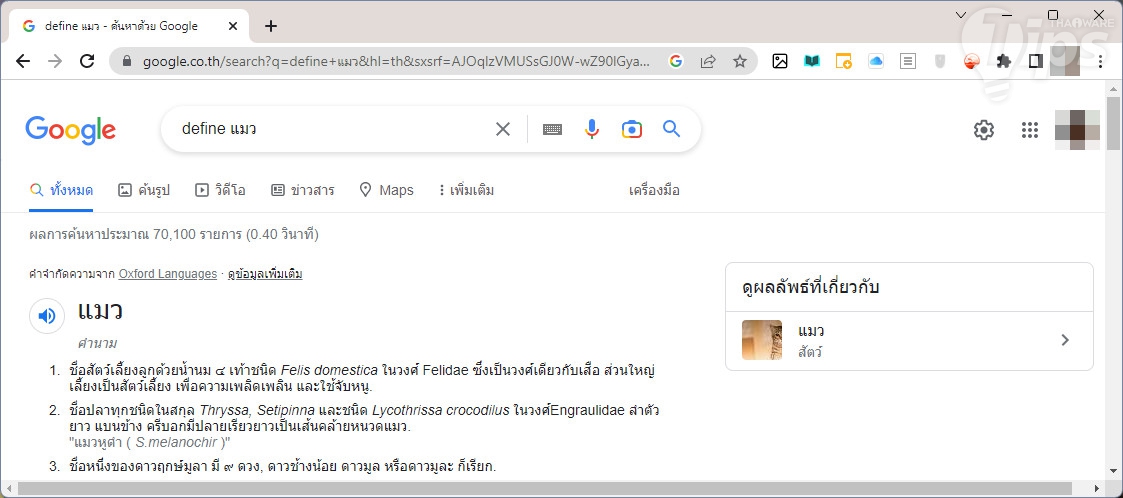Open Google account avatar on page
This screenshot has width=1123, height=498.
coord(1077,130)
